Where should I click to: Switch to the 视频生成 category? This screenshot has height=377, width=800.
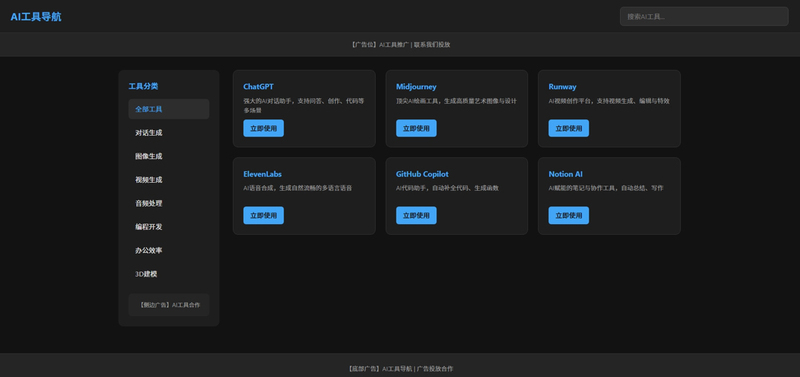[169, 180]
